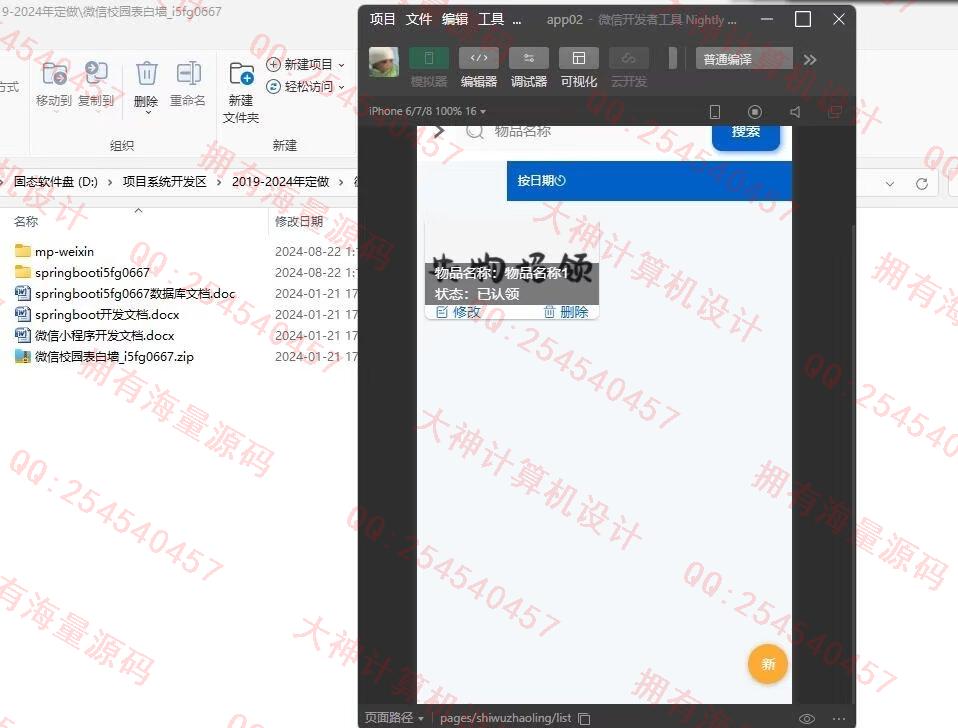The image size is (958, 728).
Task: Toggle the 编辑器 editor panel button
Action: 479,67
